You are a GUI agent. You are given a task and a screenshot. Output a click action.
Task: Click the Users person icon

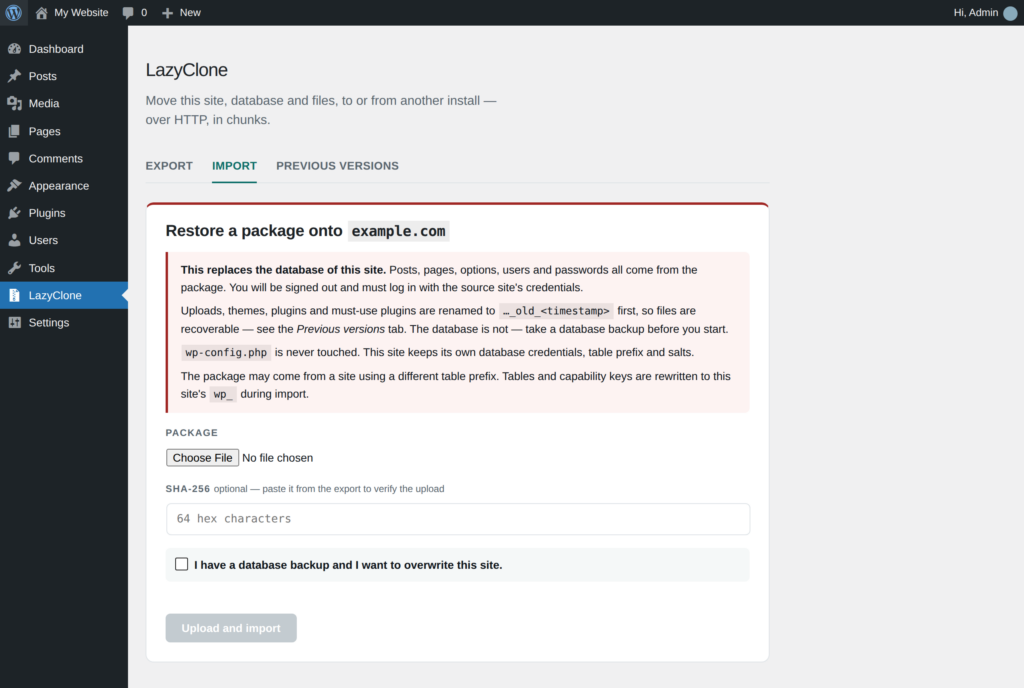[x=14, y=240]
